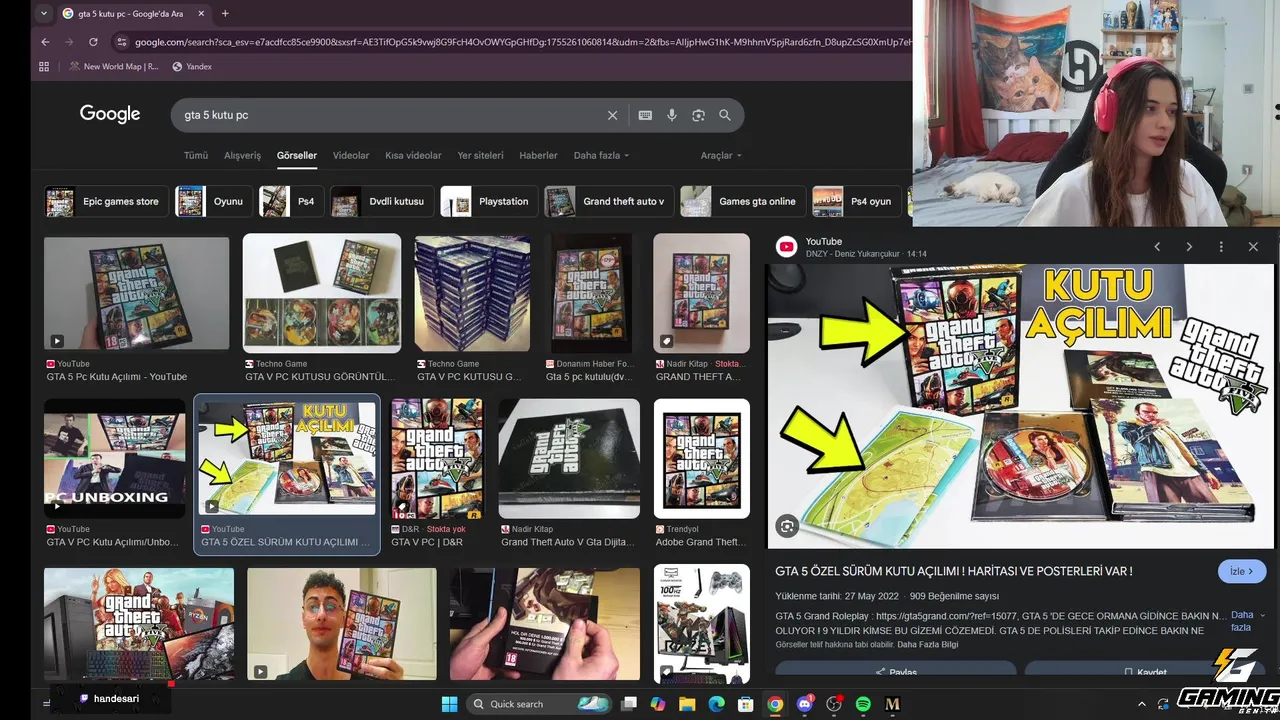Switch to Alışveriş search tab

[242, 156]
